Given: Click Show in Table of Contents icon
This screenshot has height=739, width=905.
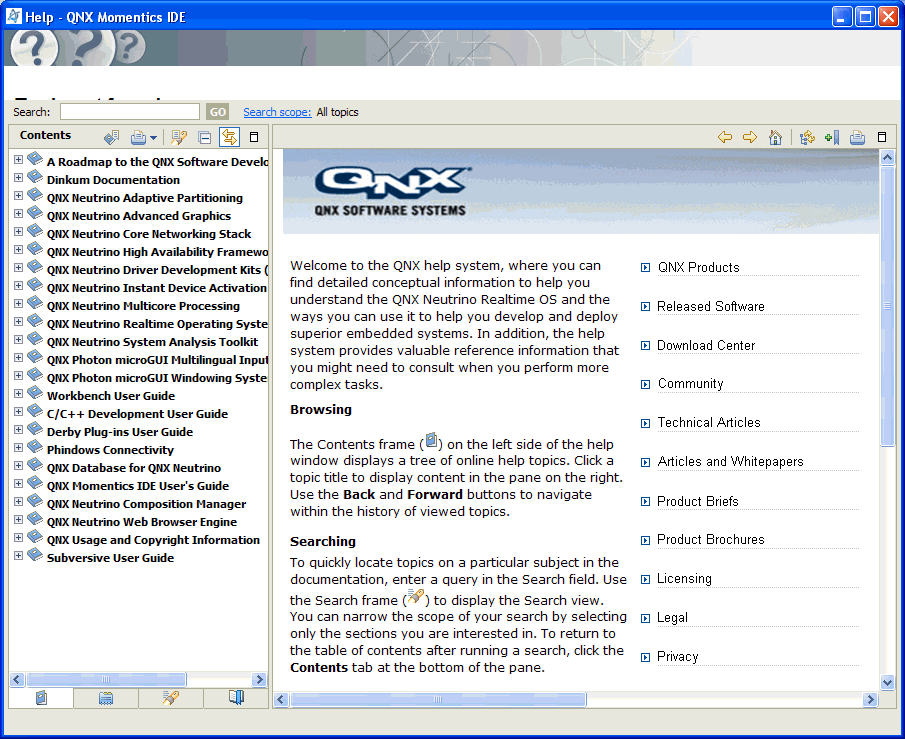Looking at the screenshot, I should 807,137.
